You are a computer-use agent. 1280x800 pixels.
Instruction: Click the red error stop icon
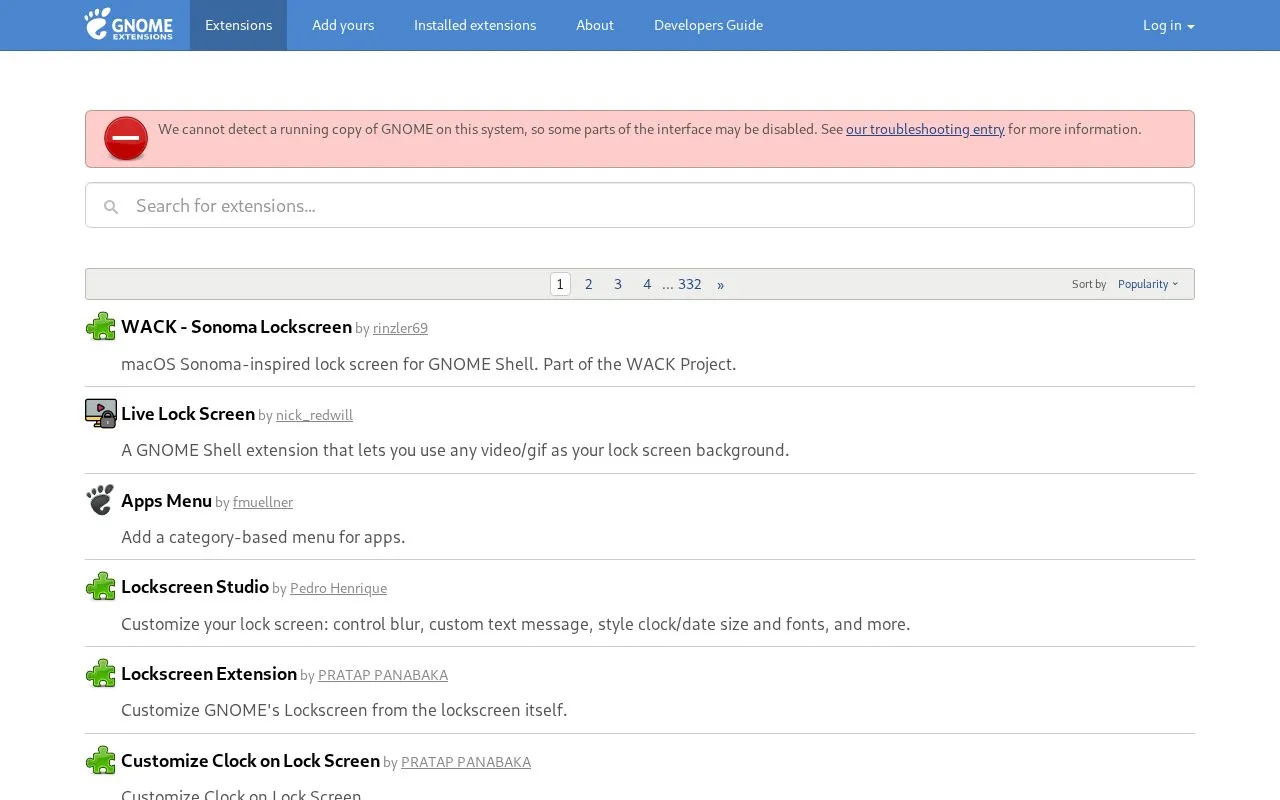coord(126,139)
